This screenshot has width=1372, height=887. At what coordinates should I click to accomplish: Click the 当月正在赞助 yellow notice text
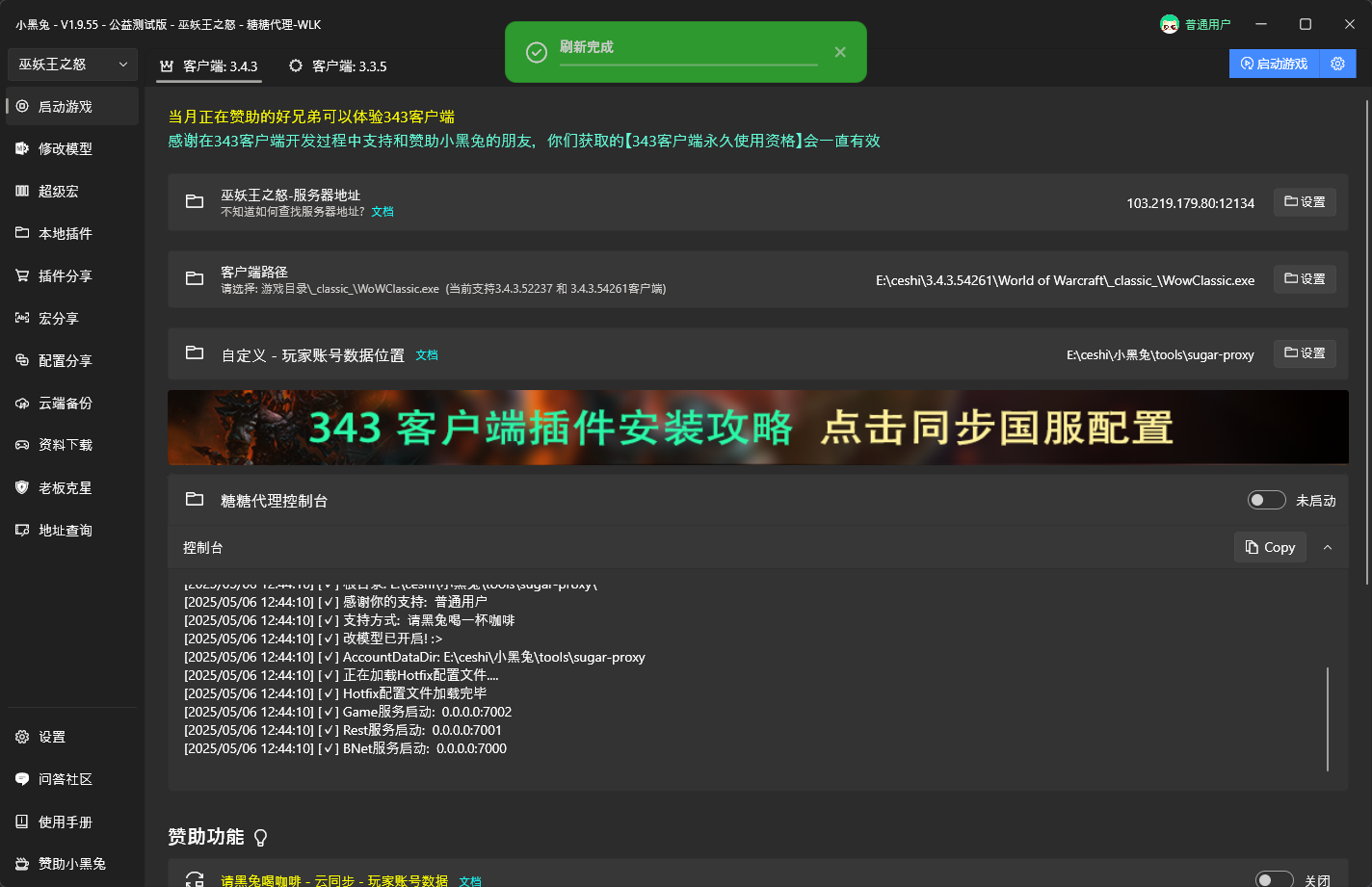pos(311,117)
